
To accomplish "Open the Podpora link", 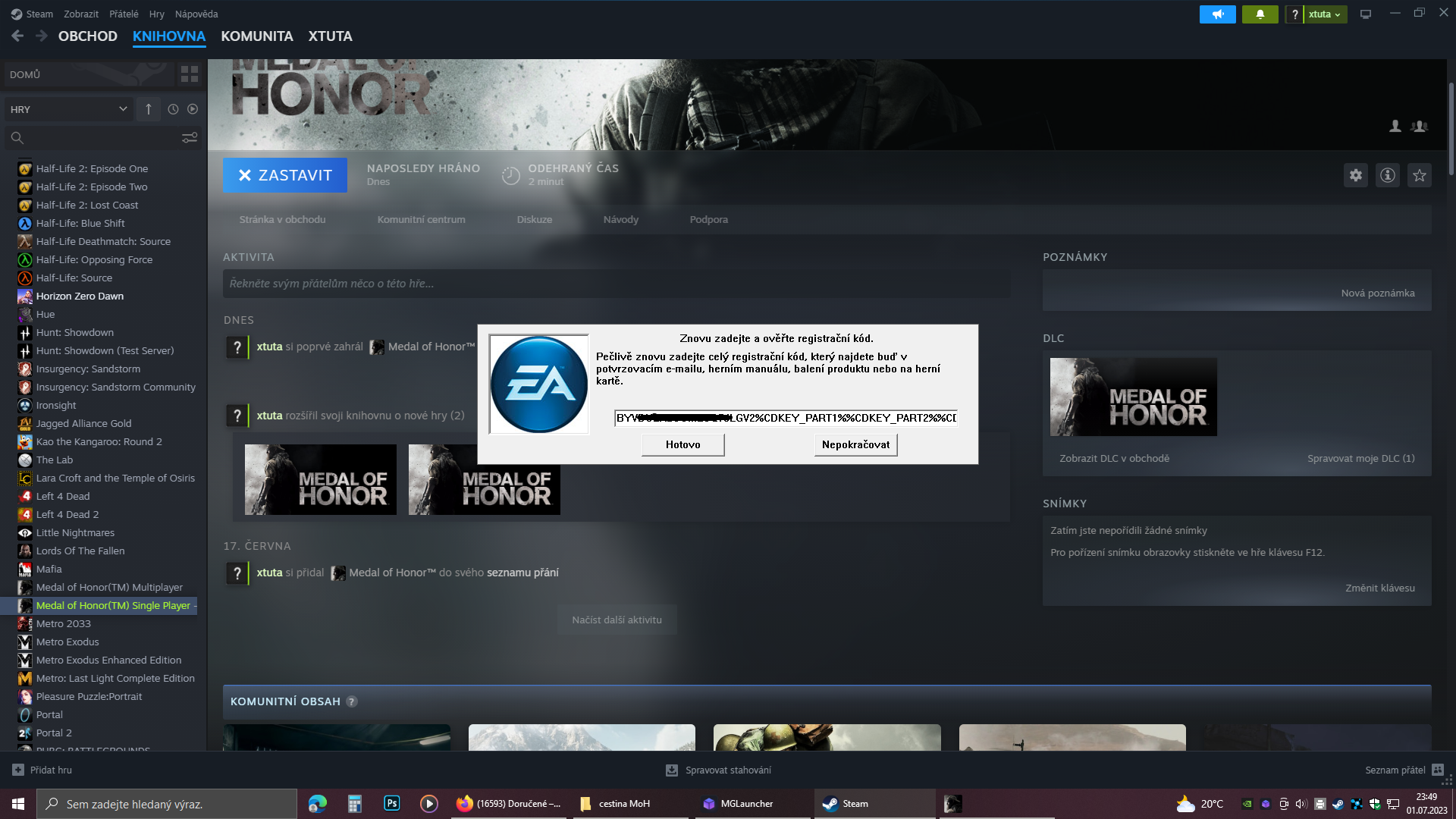I will (709, 220).
